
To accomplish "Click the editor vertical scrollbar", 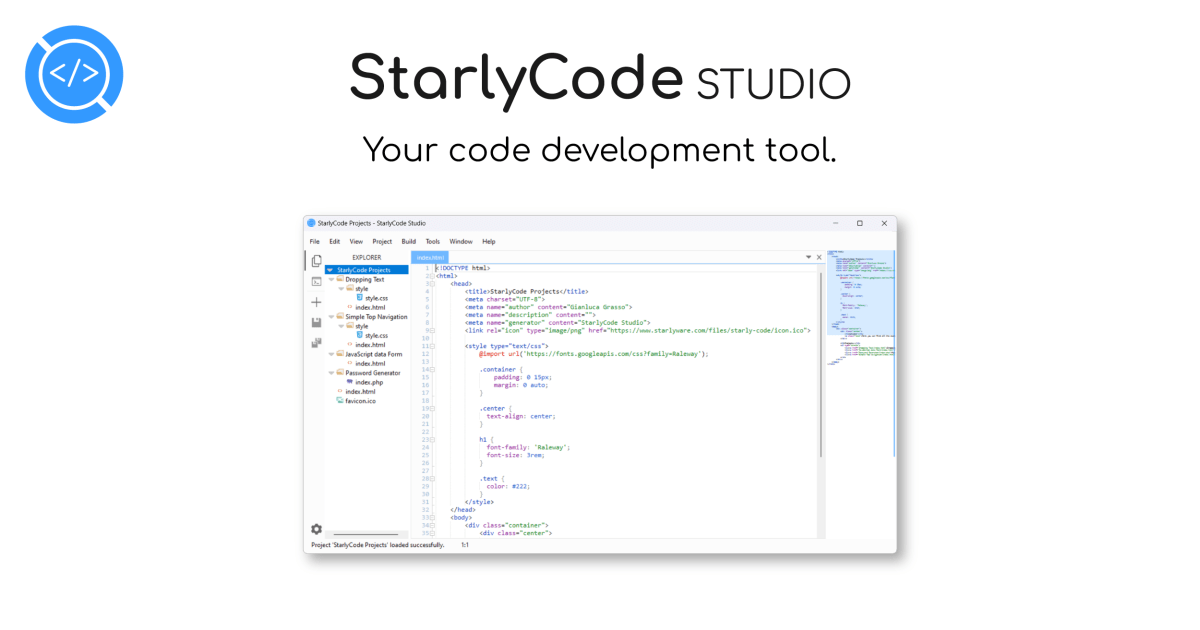I will 822,365.
